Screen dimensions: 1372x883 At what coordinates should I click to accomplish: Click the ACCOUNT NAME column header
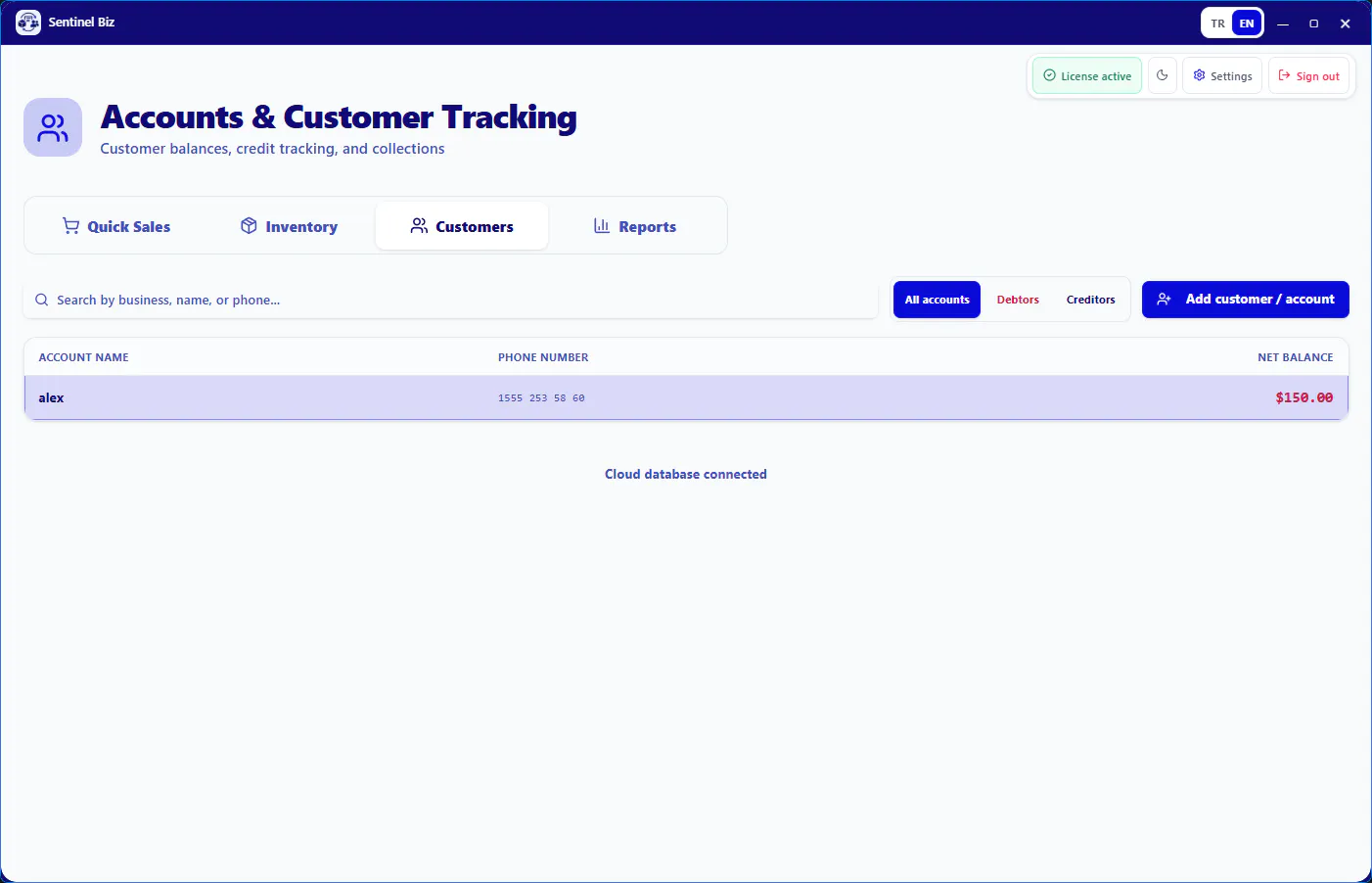coord(83,357)
